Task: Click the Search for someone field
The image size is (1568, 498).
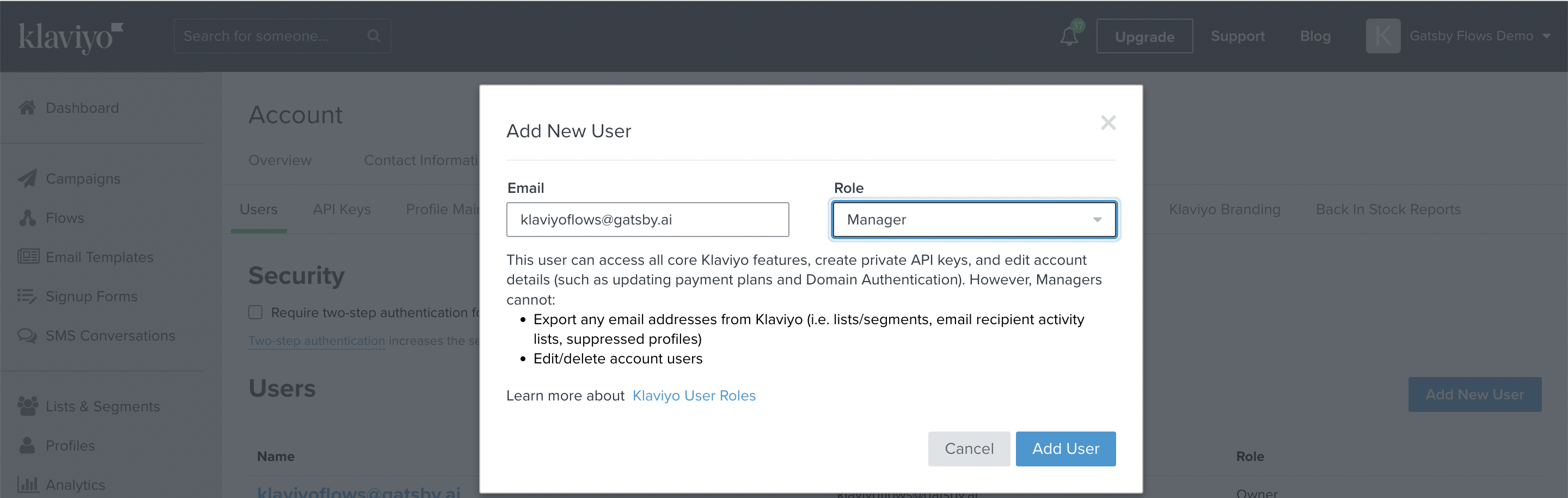Action: point(282,36)
